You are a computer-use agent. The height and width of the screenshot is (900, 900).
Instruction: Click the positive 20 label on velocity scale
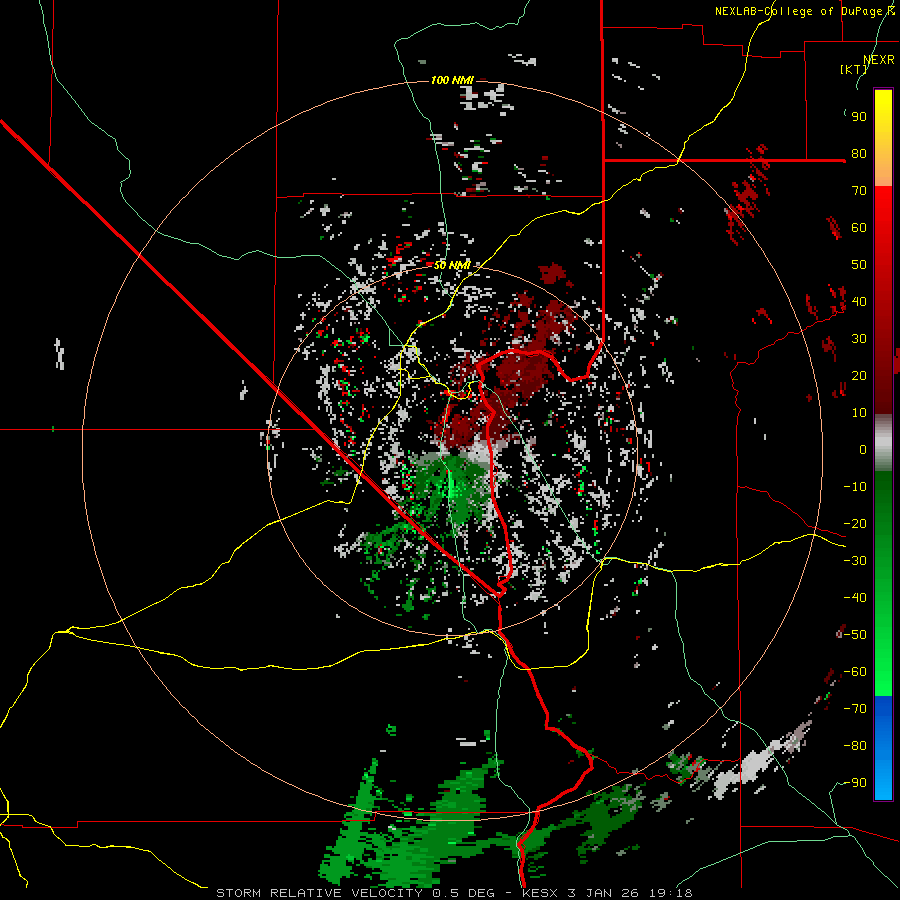pyautogui.click(x=859, y=375)
